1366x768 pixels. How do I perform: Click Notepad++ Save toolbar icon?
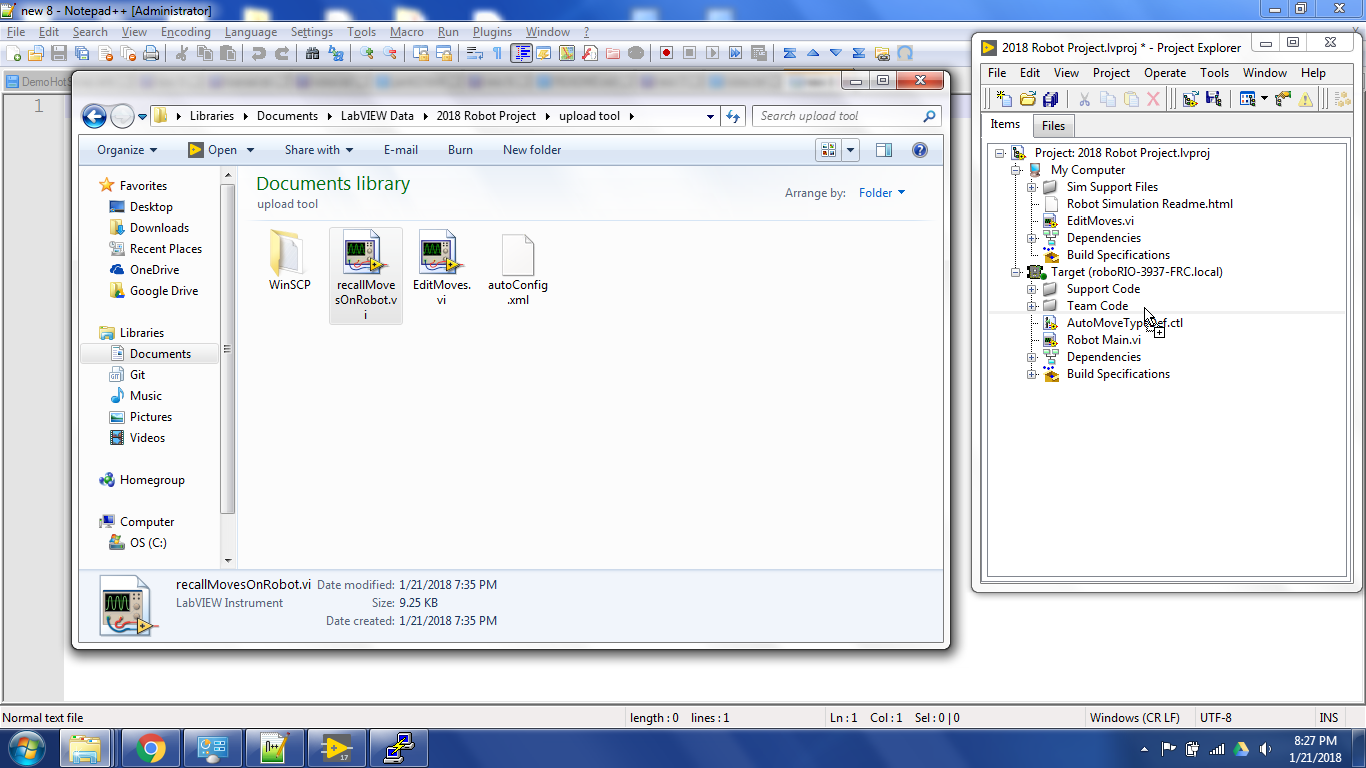pyautogui.click(x=59, y=53)
